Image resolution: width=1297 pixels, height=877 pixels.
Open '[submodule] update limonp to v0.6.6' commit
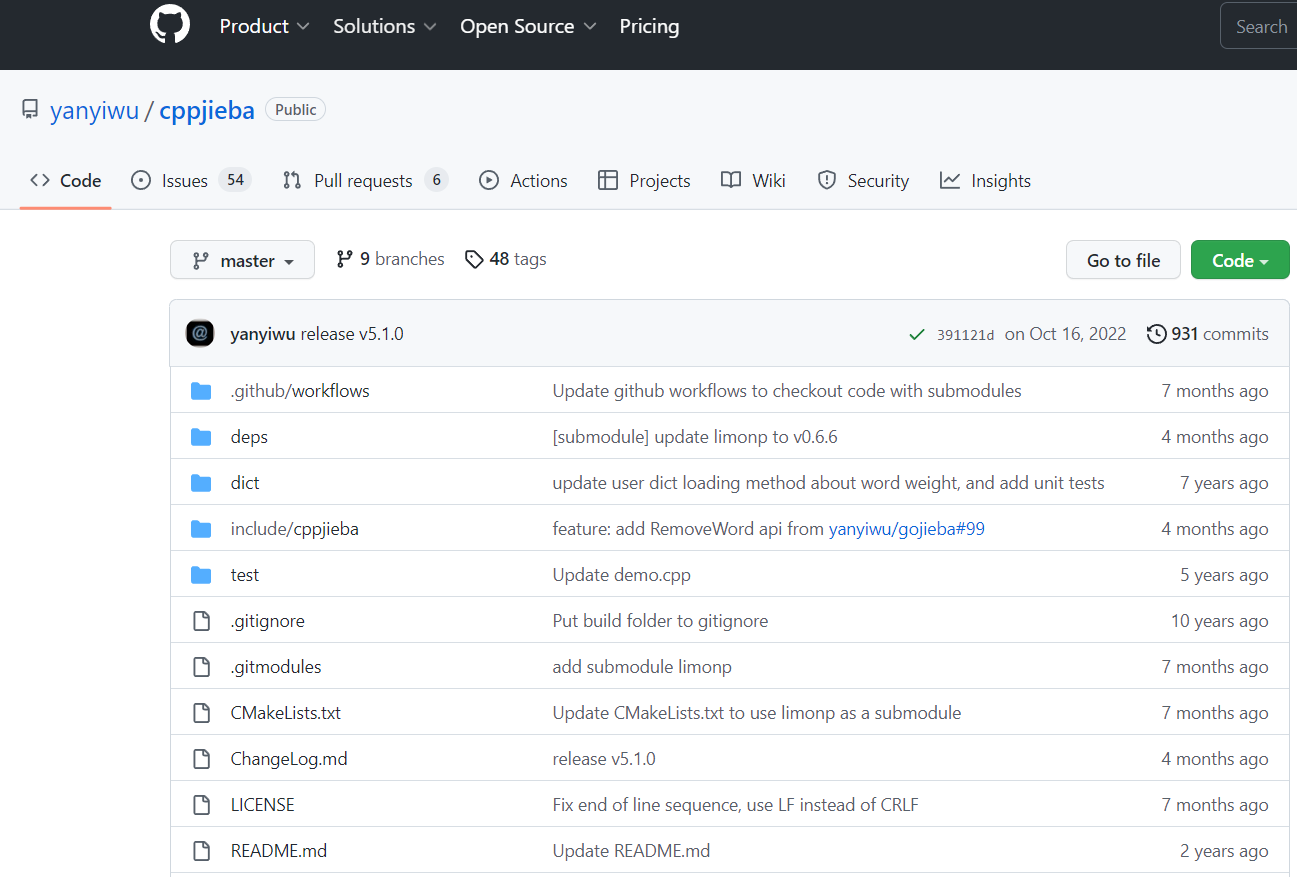pos(695,437)
